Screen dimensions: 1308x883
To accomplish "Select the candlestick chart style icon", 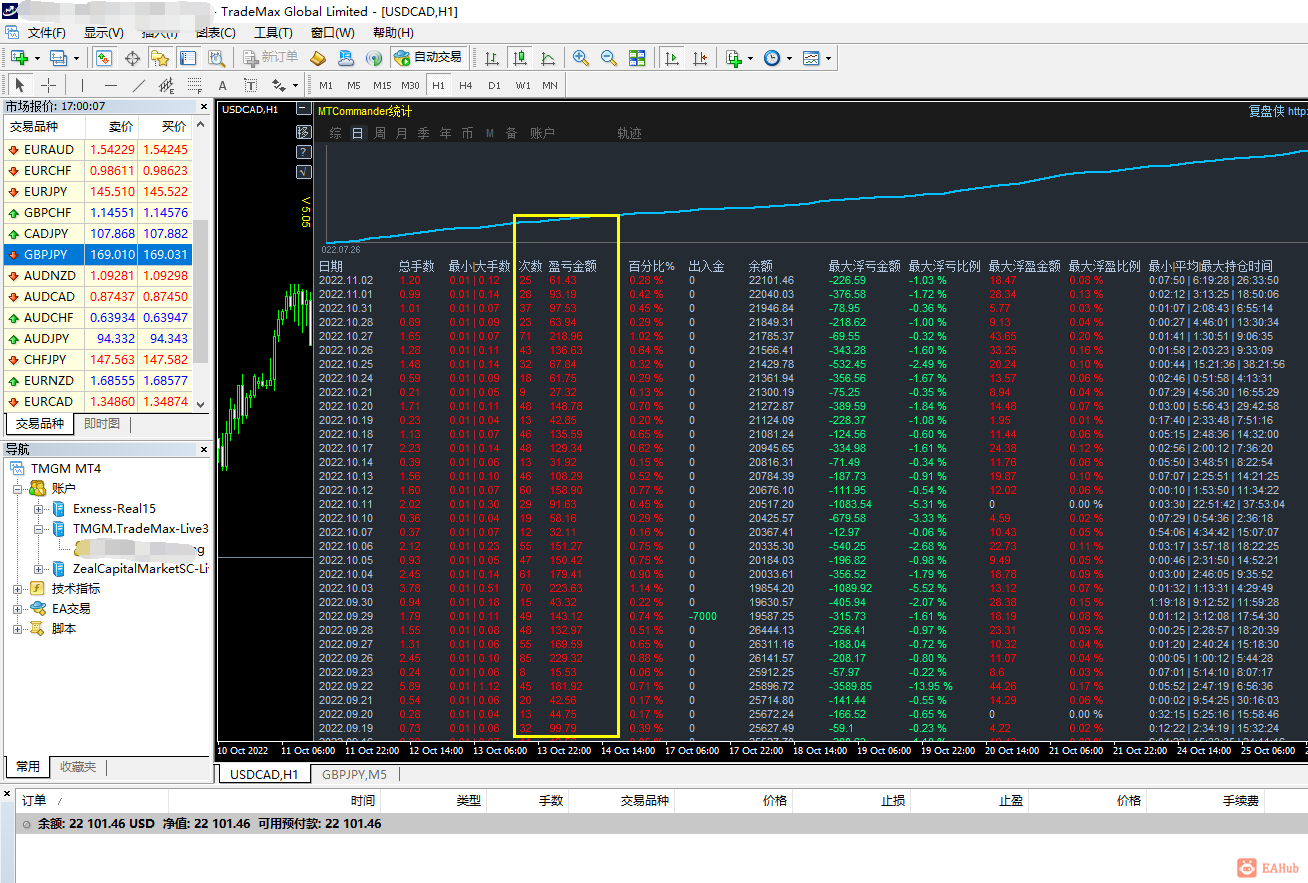I will click(520, 58).
